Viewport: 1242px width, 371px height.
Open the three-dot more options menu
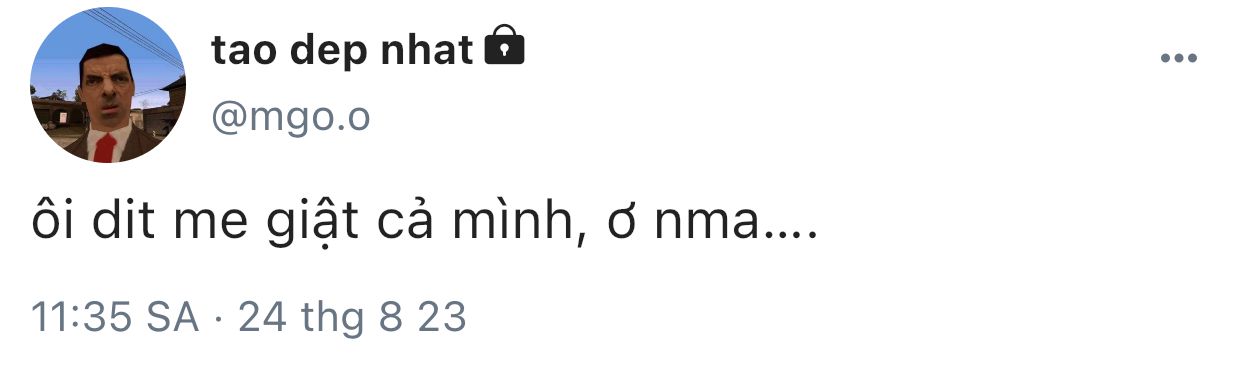coord(1178,59)
